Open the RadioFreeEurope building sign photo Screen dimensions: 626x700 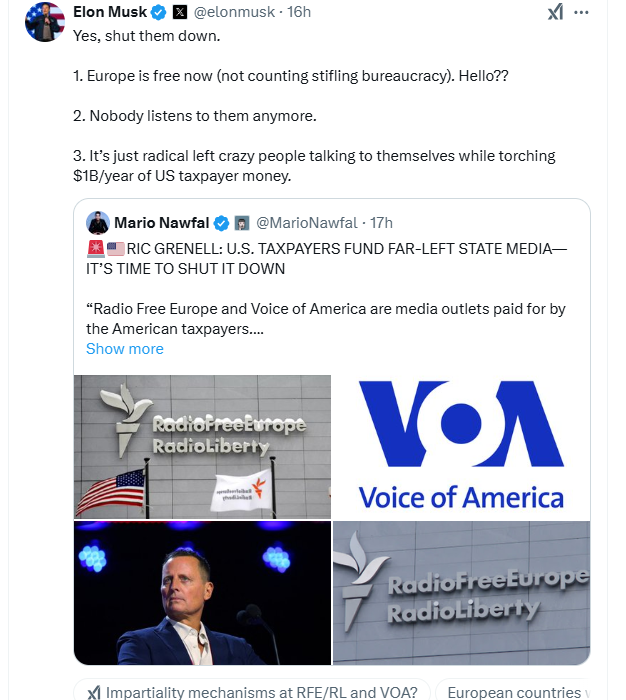click(461, 593)
